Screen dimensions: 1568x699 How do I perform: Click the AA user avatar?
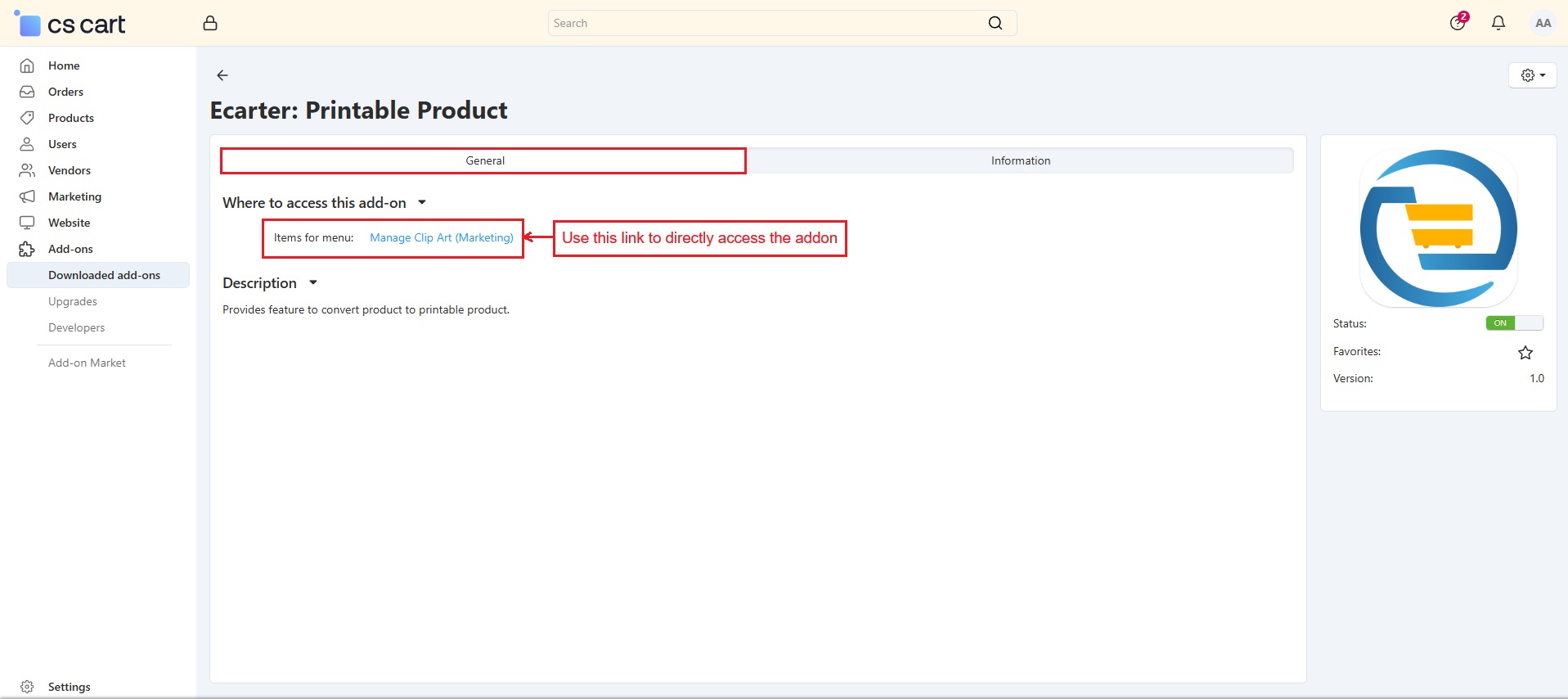(1543, 23)
